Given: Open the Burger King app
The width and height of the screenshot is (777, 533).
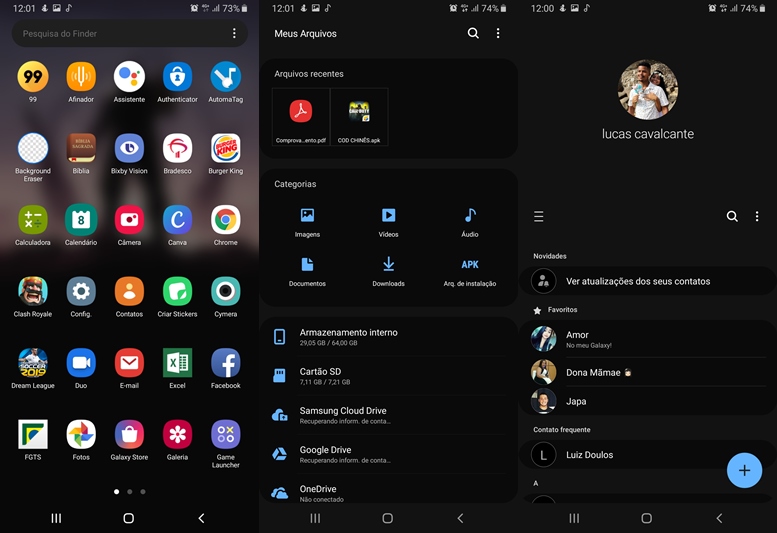Looking at the screenshot, I should (x=225, y=148).
